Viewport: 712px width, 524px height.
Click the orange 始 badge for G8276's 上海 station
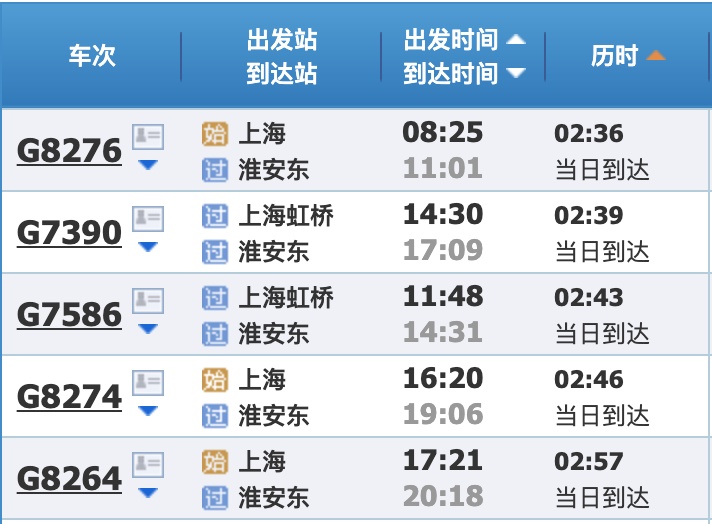click(x=215, y=134)
